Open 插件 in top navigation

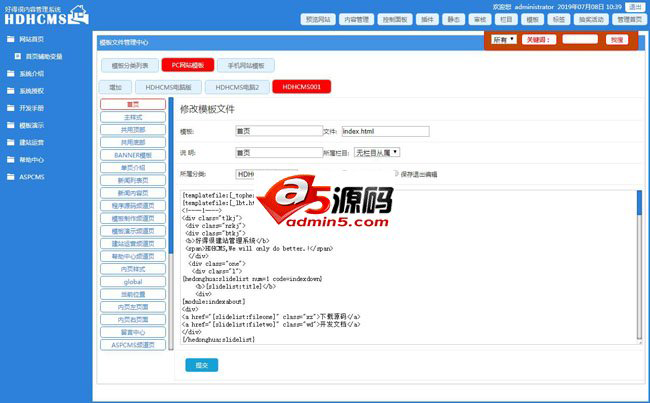pos(427,19)
